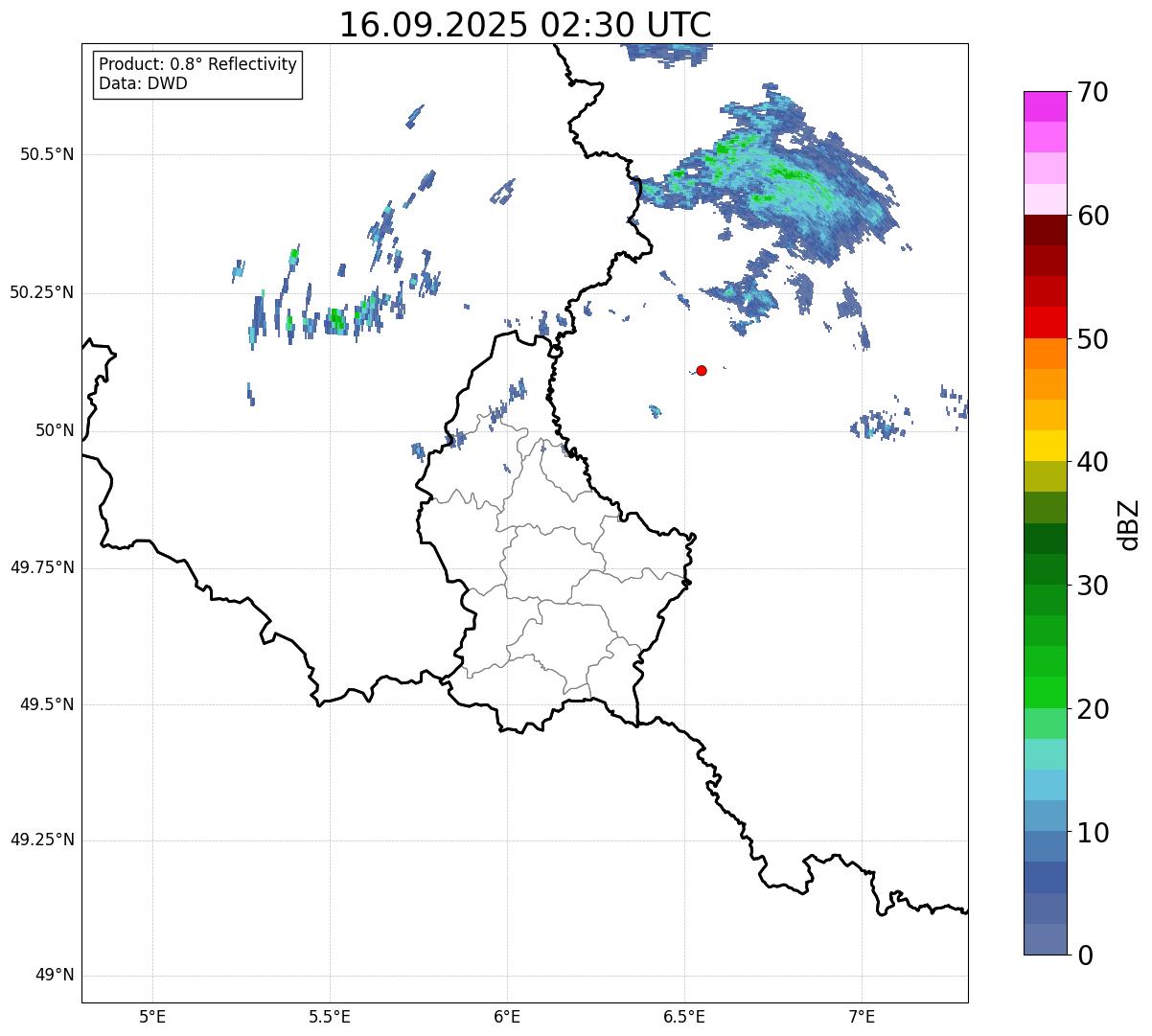The image size is (1152, 1036).
Task: Click the 70 colorbar tick label
Action: 1093,93
